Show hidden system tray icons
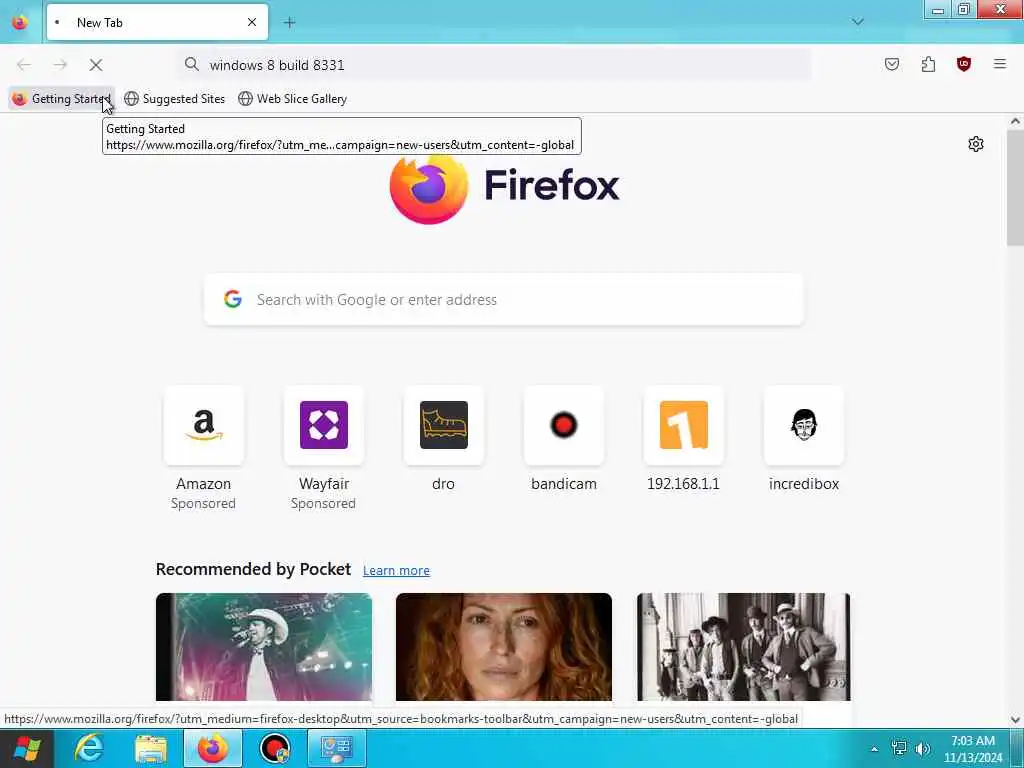 tap(874, 749)
